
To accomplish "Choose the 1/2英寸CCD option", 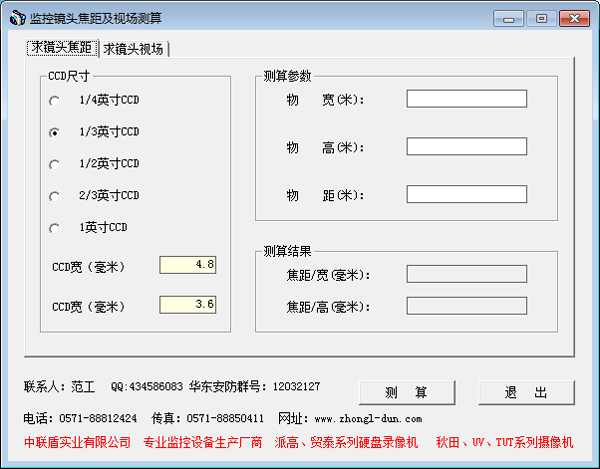I will tap(54, 164).
